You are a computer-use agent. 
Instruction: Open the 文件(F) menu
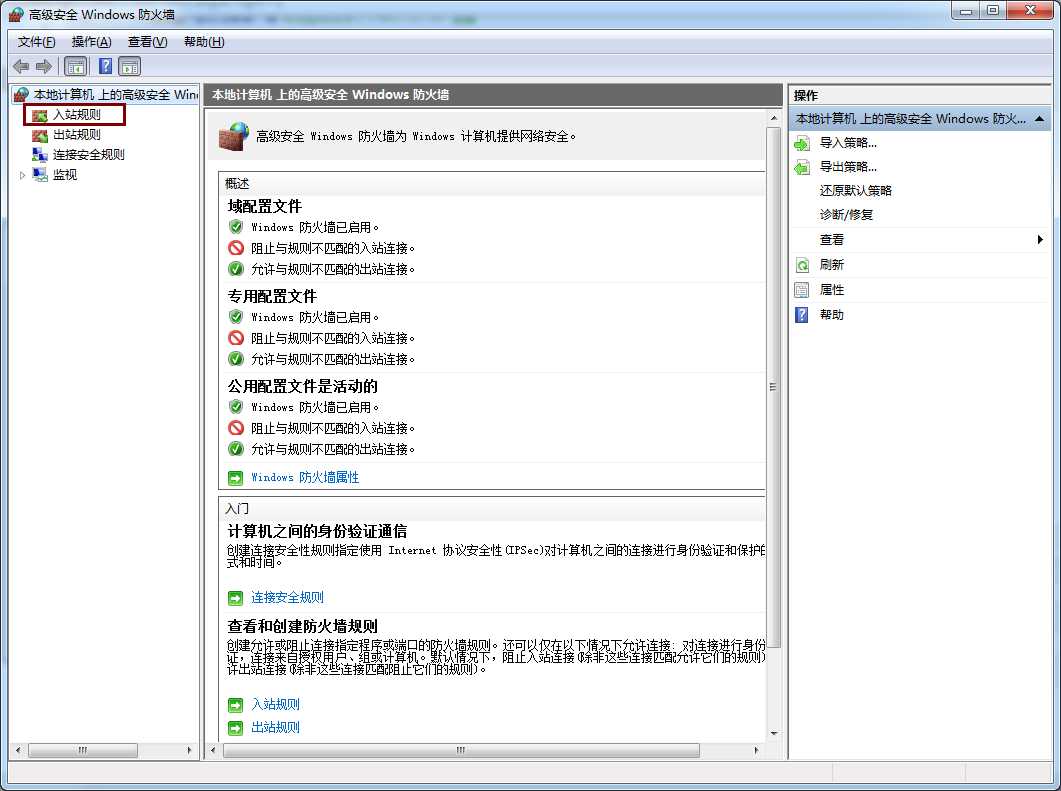click(37, 42)
